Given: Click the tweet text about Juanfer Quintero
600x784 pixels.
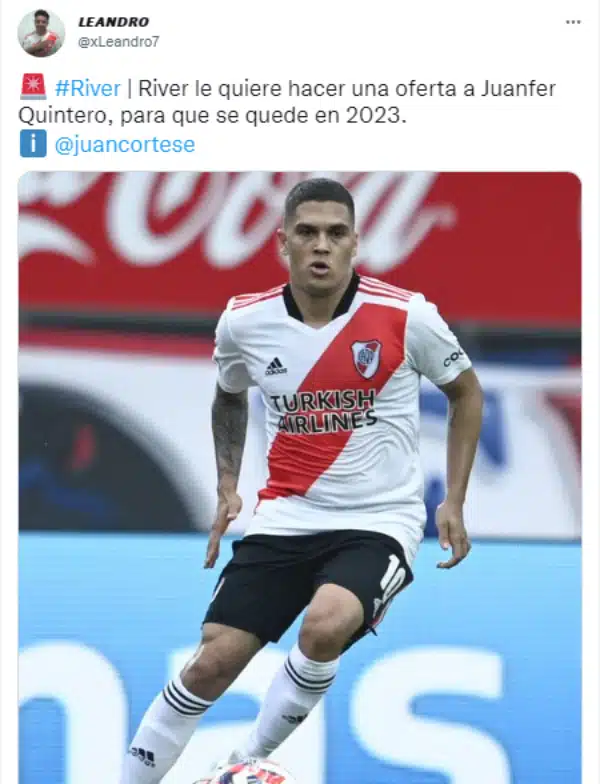Looking at the screenshot, I should (x=288, y=102).
